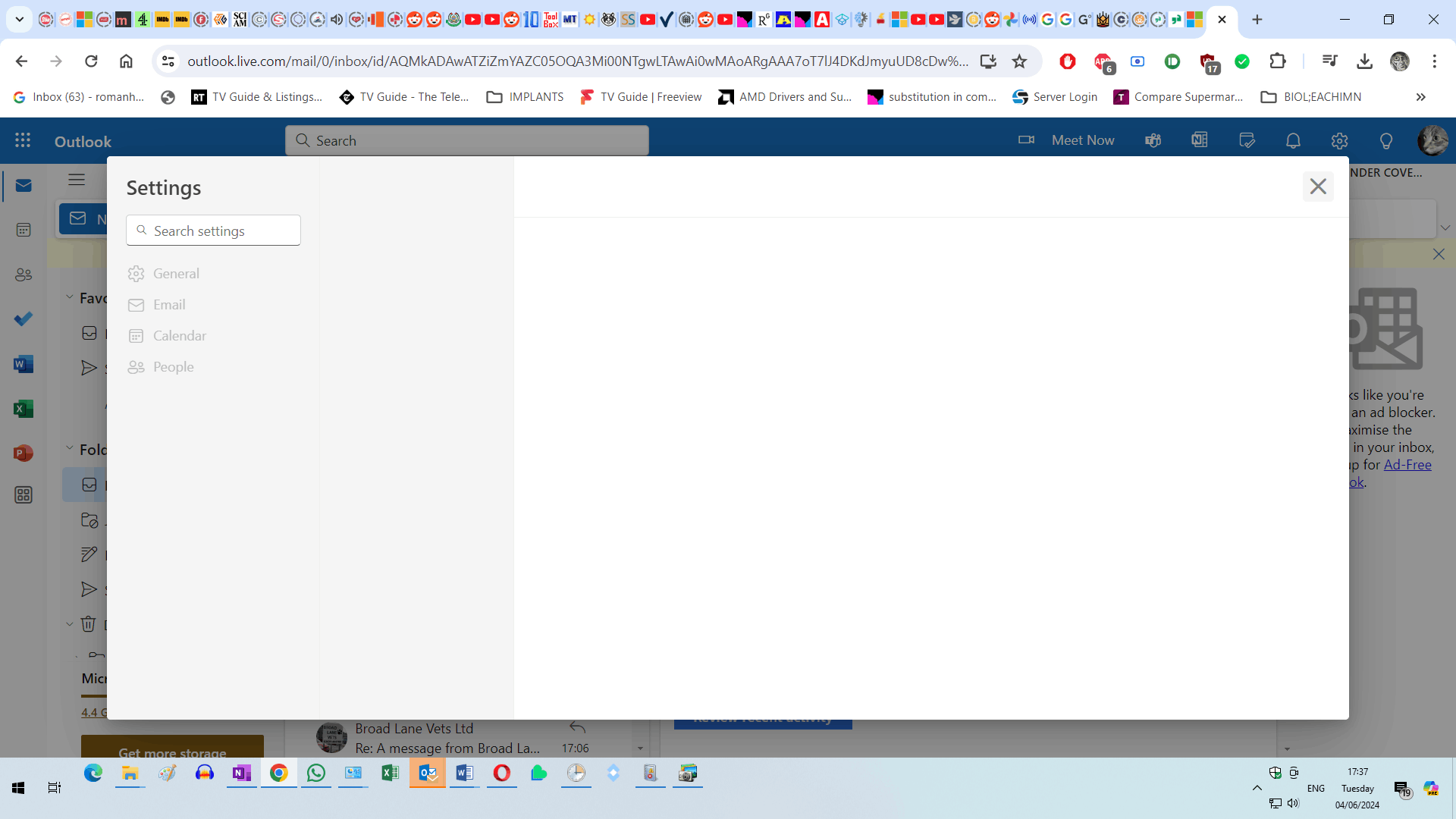
Task: Close the Settings dialog
Action: [1318, 187]
